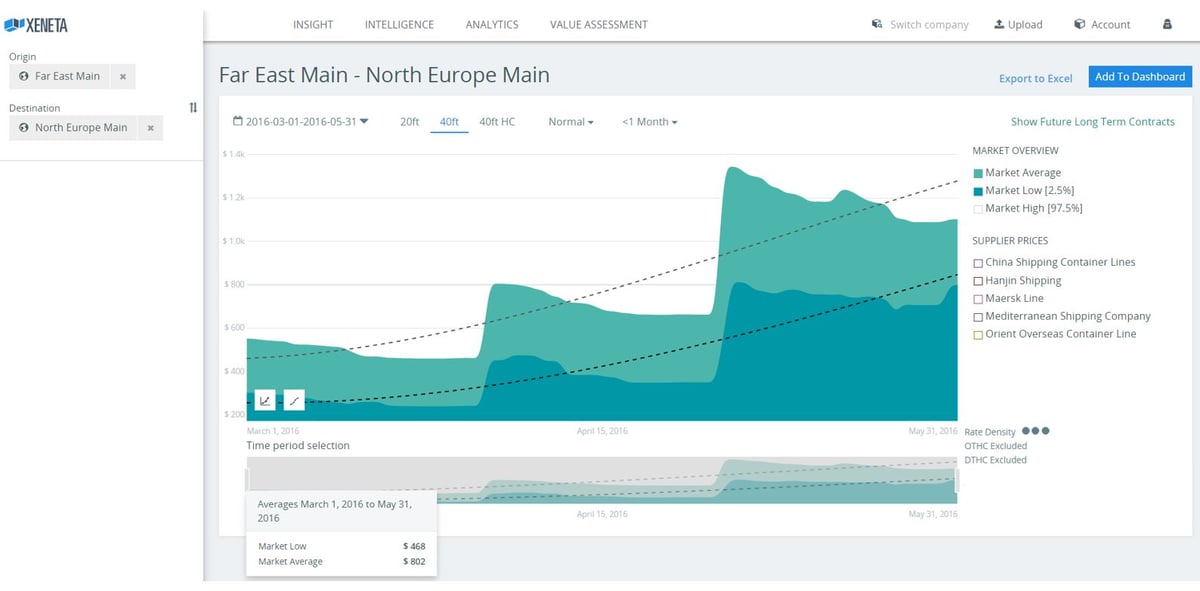Click the $ 200 axis label
This screenshot has height=591, width=1200.
[235, 414]
